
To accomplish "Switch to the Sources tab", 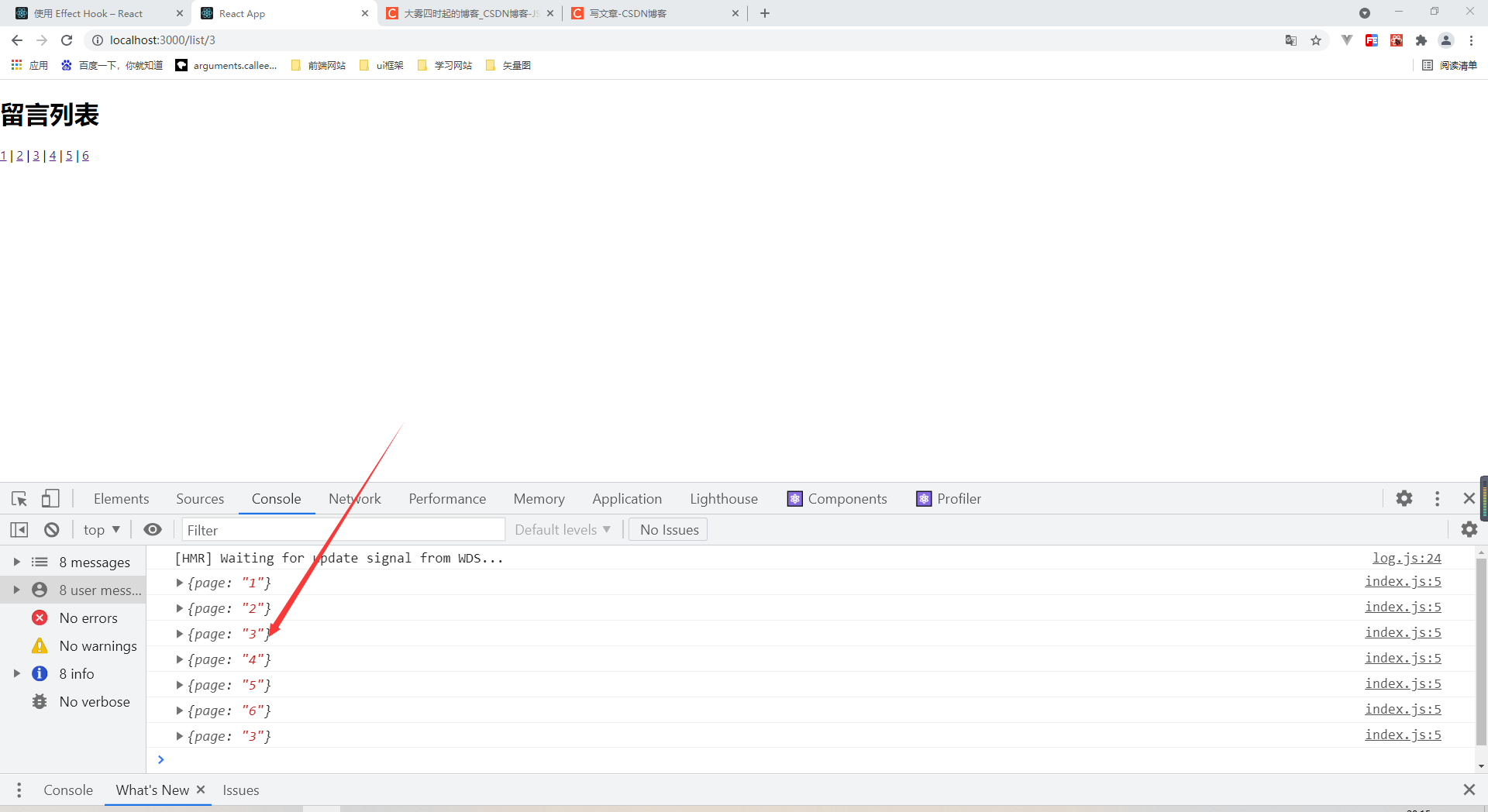I will 200,499.
